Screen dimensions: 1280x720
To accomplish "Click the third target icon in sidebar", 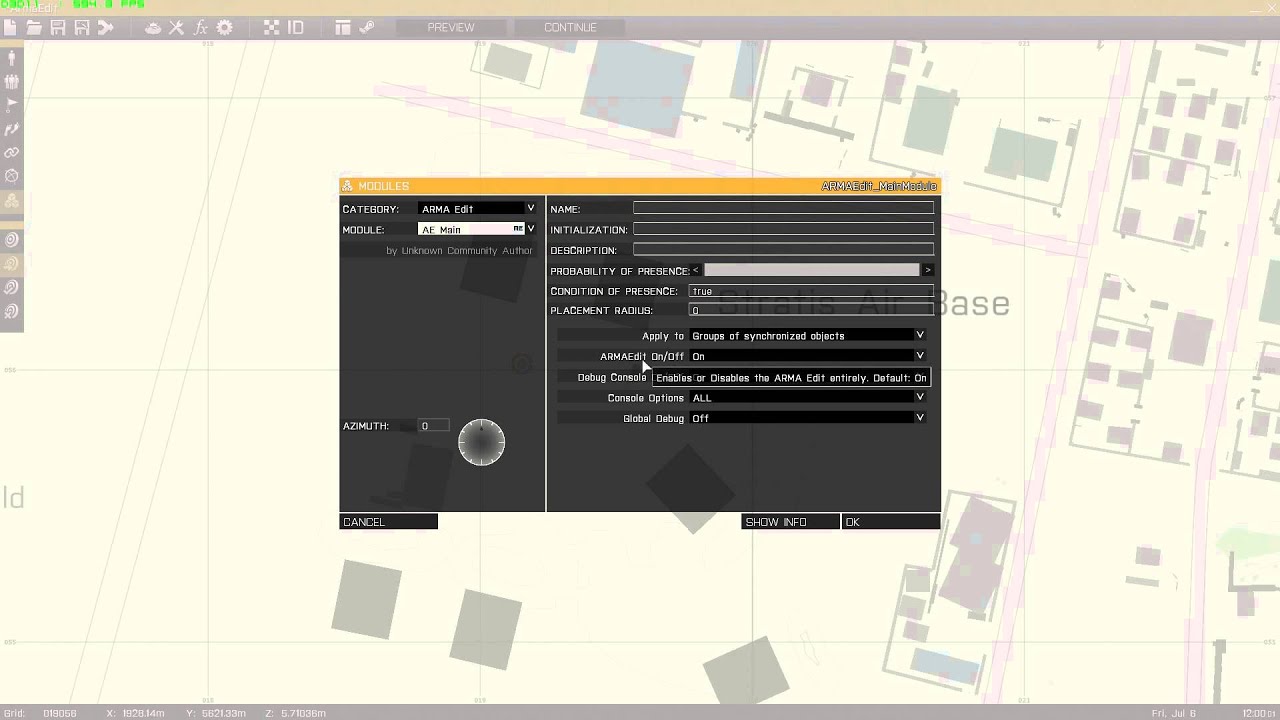I will point(12,288).
